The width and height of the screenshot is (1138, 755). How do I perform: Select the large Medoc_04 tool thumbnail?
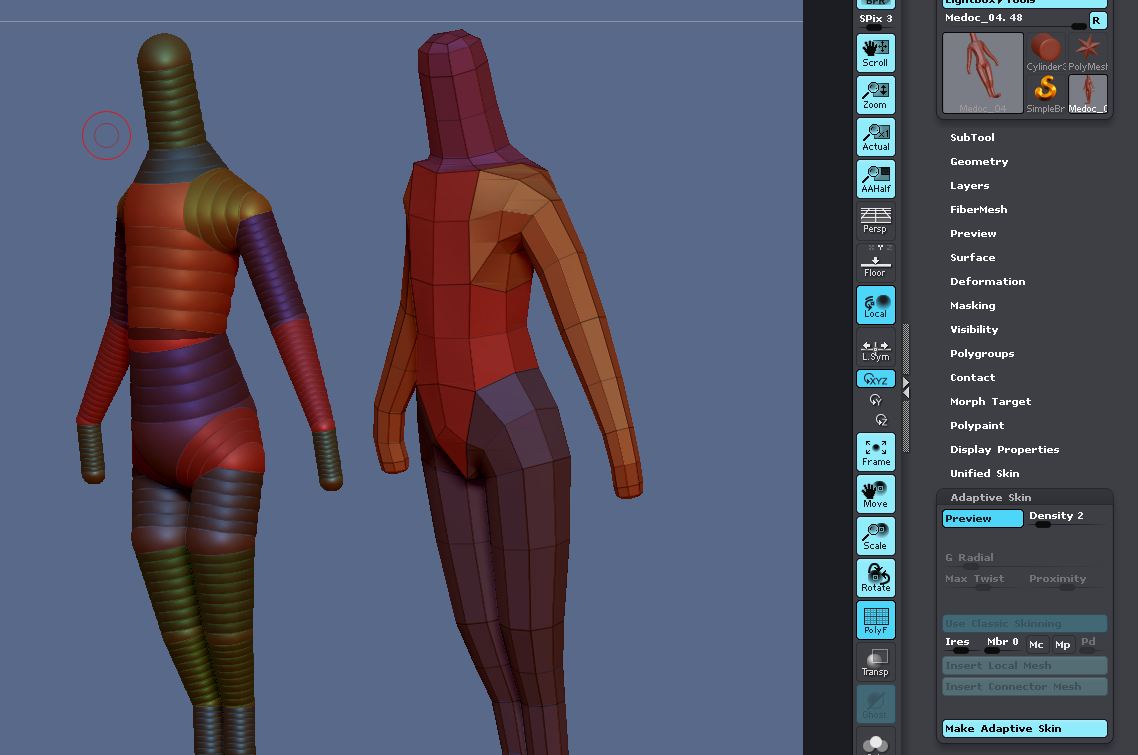pyautogui.click(x=983, y=73)
